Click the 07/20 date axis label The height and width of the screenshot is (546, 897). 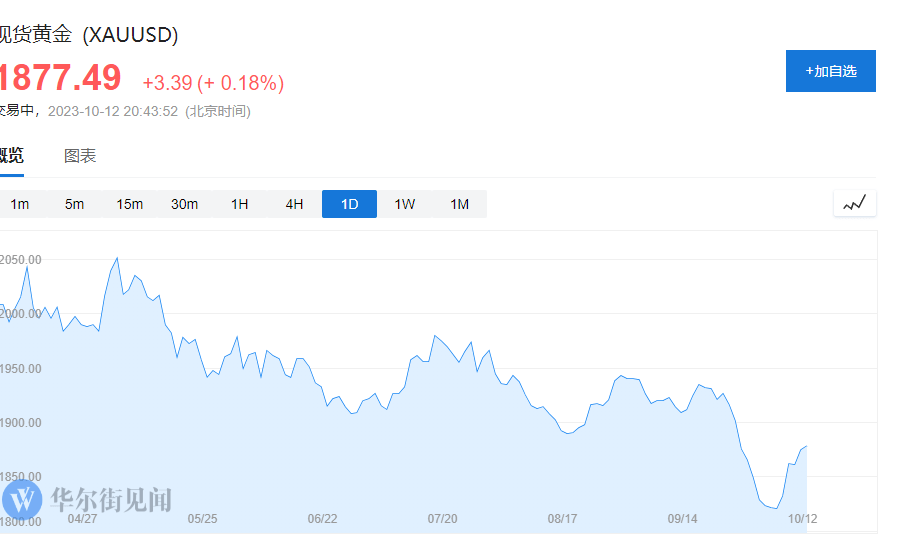point(442,519)
